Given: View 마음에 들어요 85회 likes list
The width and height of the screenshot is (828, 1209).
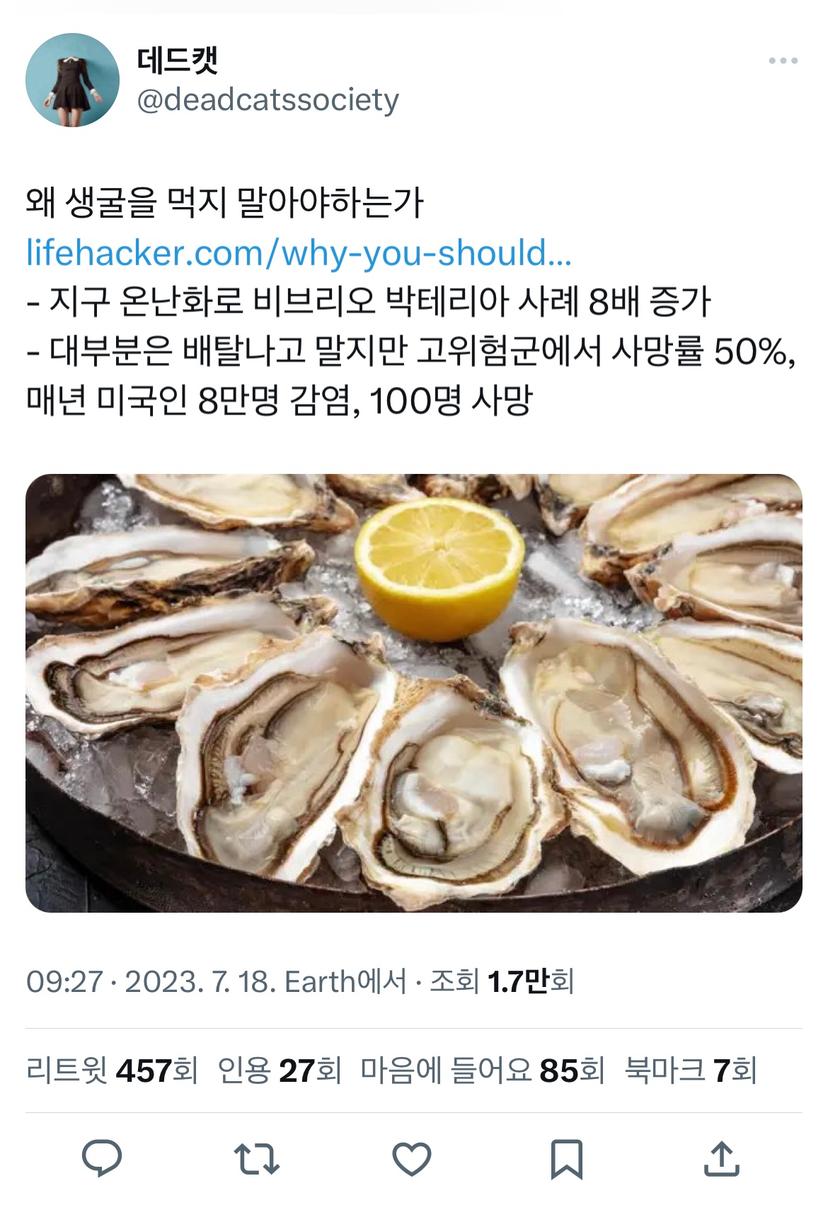Looking at the screenshot, I should (483, 1071).
